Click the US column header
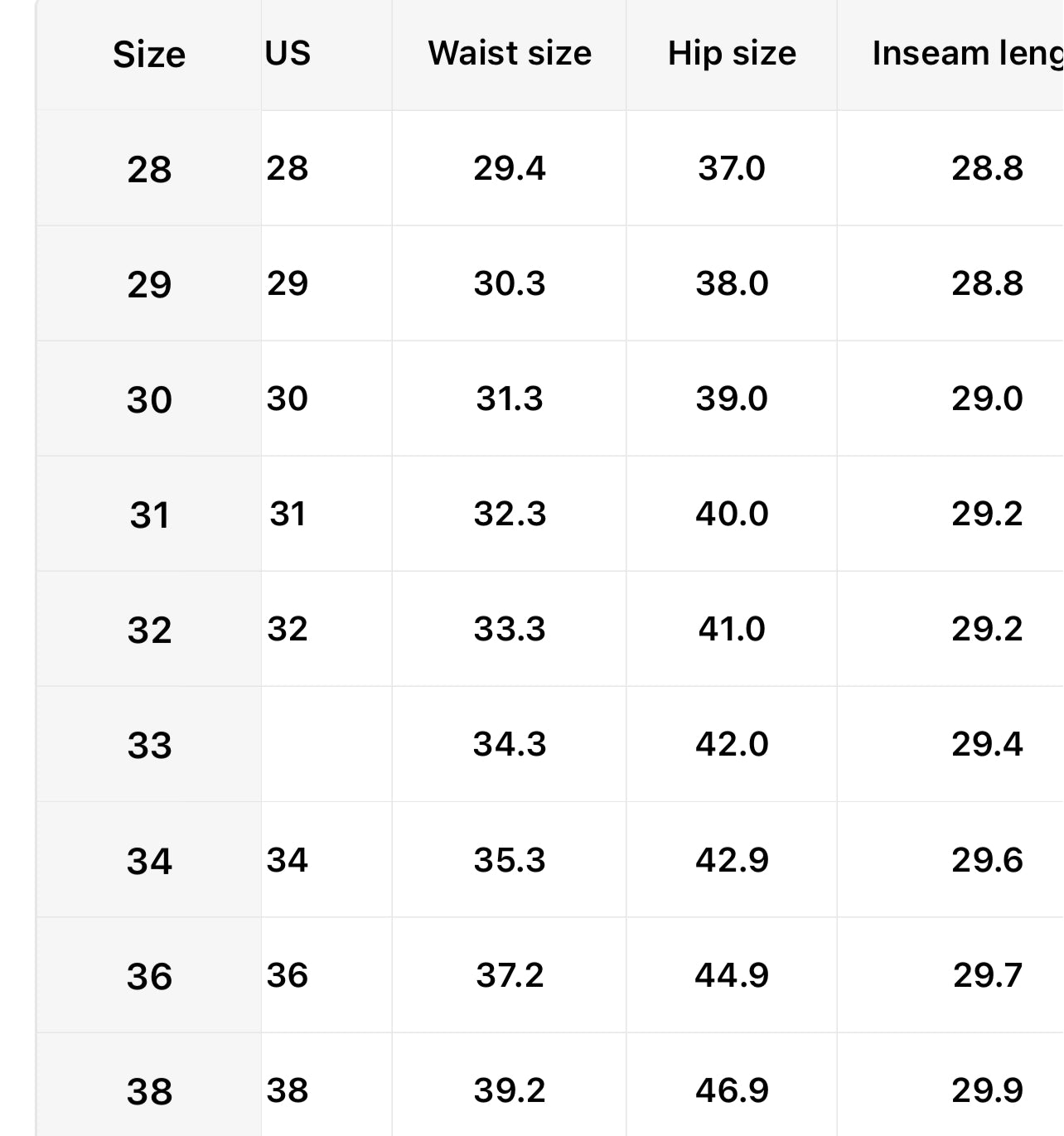1064x1136 pixels. pos(288,53)
